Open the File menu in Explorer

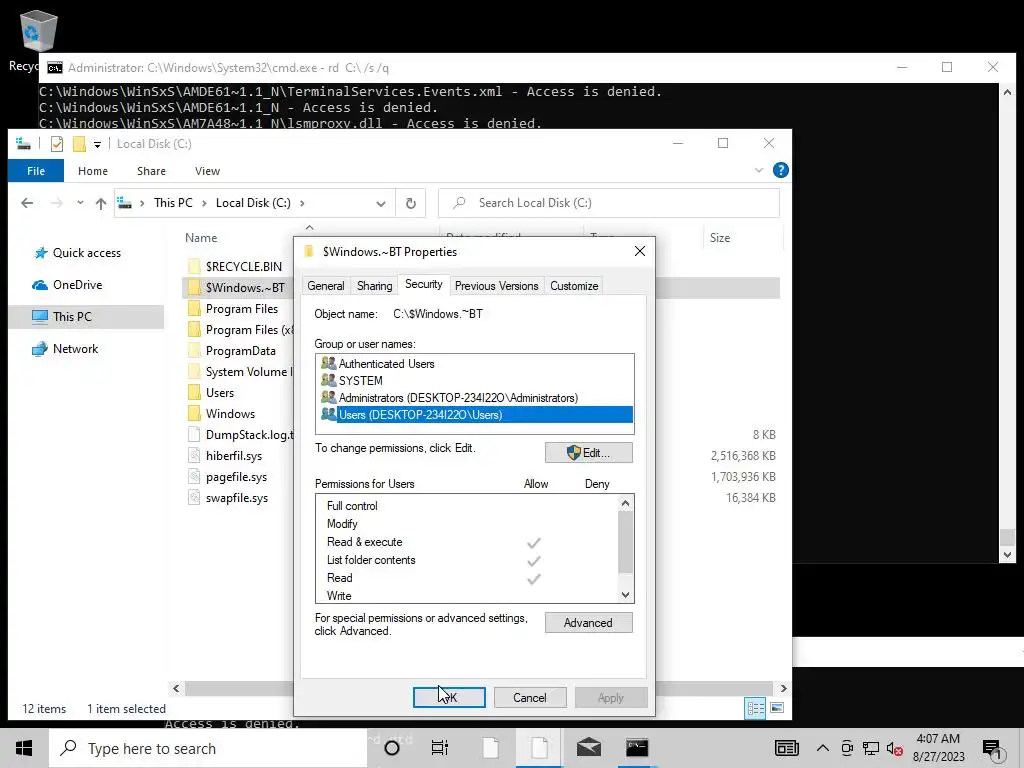[36, 171]
